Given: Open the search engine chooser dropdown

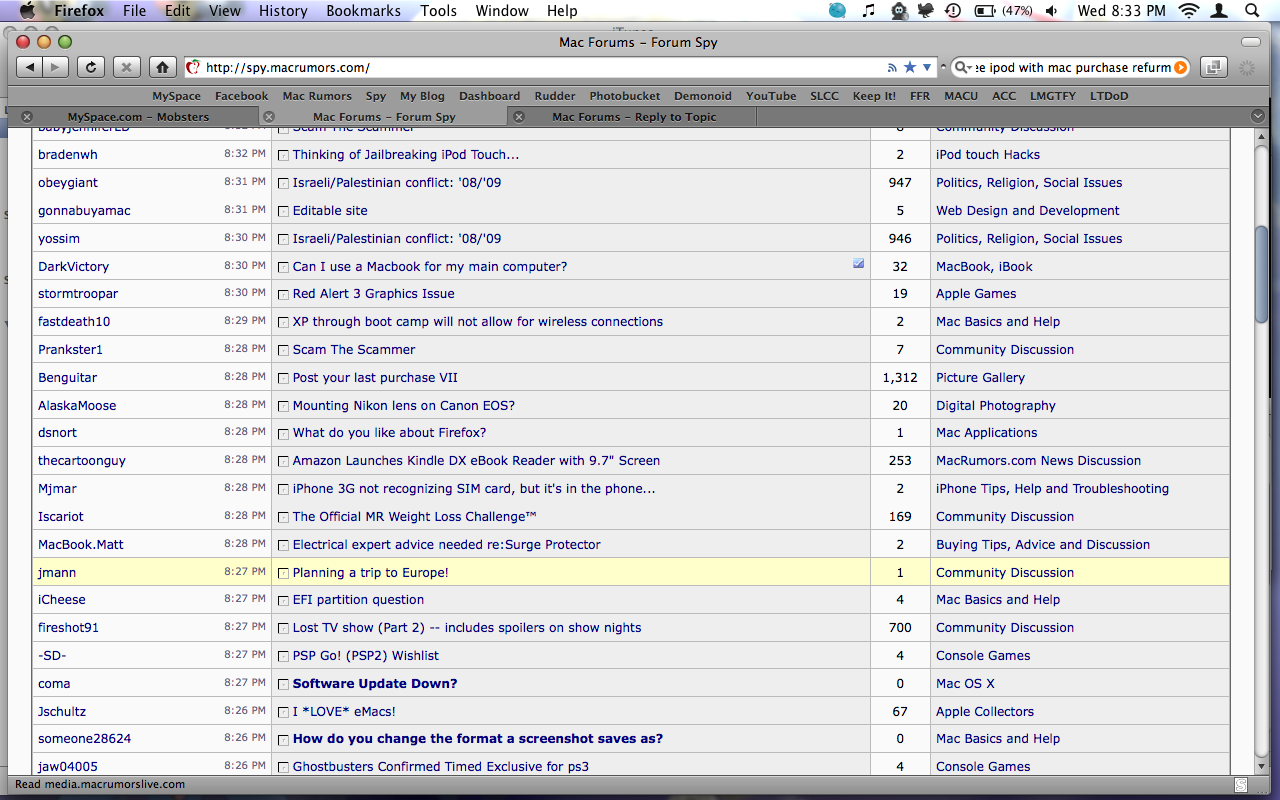Looking at the screenshot, I should point(962,68).
